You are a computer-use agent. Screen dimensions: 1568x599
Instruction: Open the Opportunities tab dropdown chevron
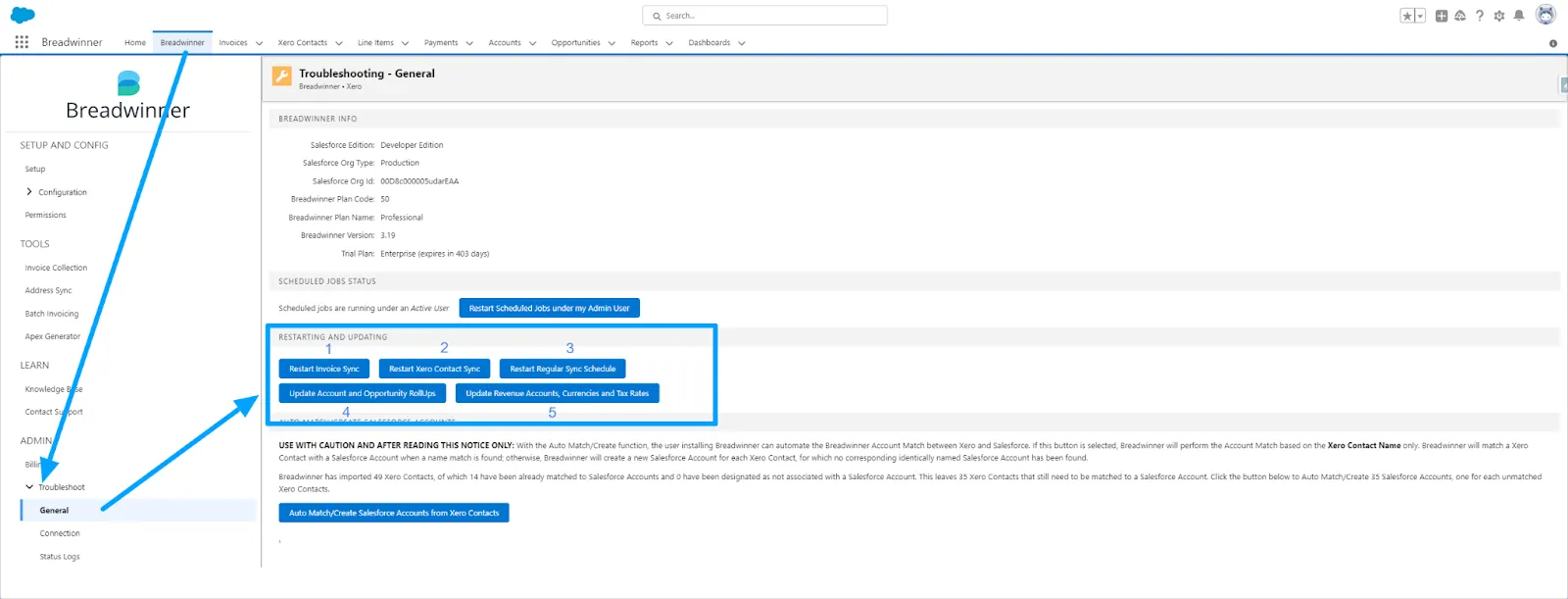(612, 43)
